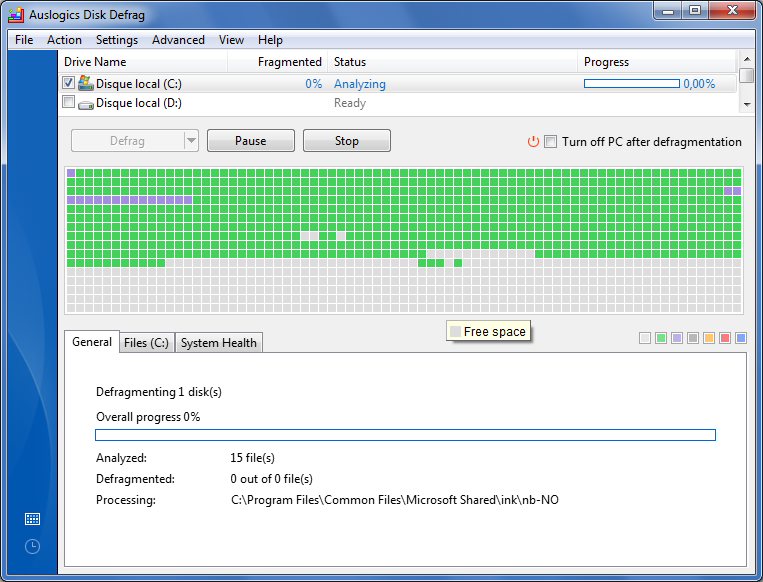Click the 0% fragmented value for C:
Image resolution: width=763 pixels, height=582 pixels.
click(313, 84)
